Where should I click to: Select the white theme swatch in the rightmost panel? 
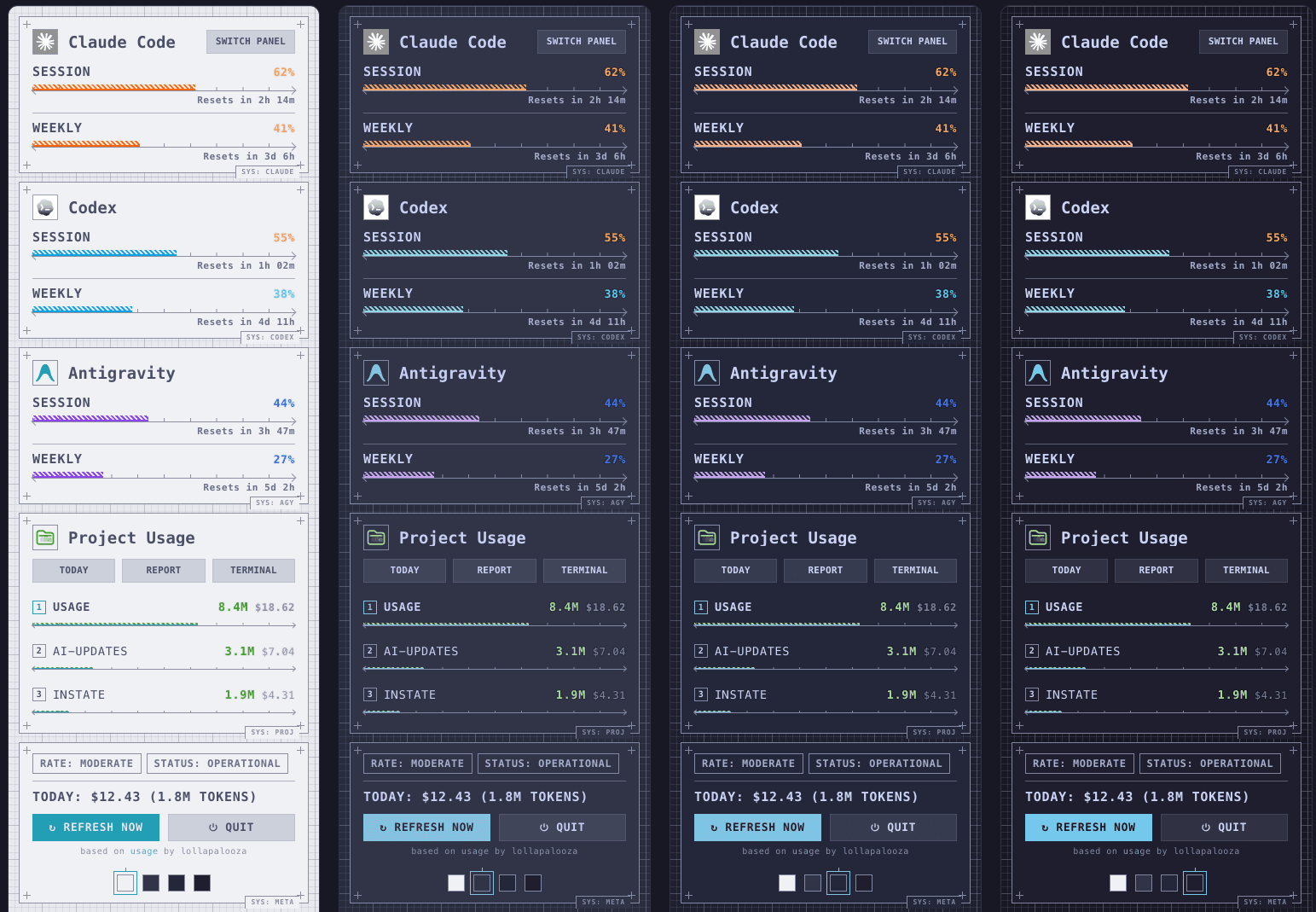[x=1118, y=883]
